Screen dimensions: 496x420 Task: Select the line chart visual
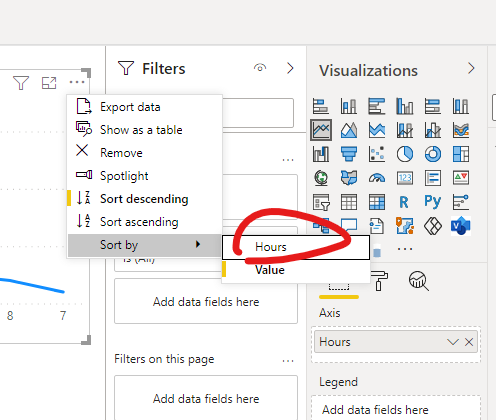coord(321,130)
